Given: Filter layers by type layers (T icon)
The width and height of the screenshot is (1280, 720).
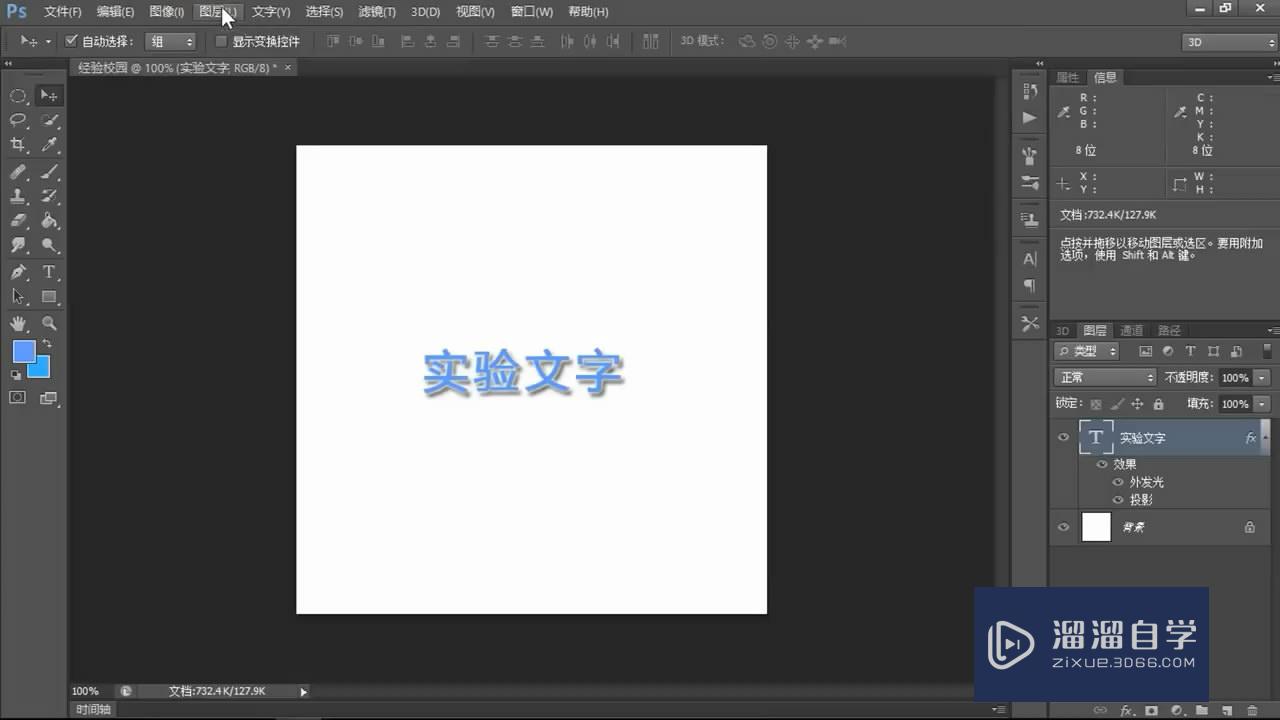Looking at the screenshot, I should coord(1190,351).
